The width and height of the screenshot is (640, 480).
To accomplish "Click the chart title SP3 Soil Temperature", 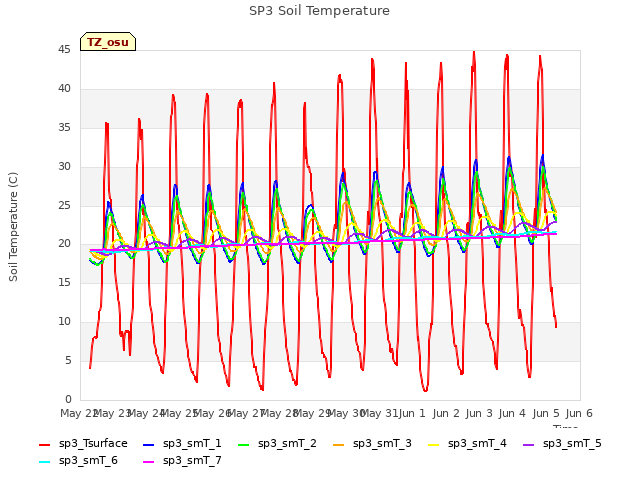I will (319, 11).
